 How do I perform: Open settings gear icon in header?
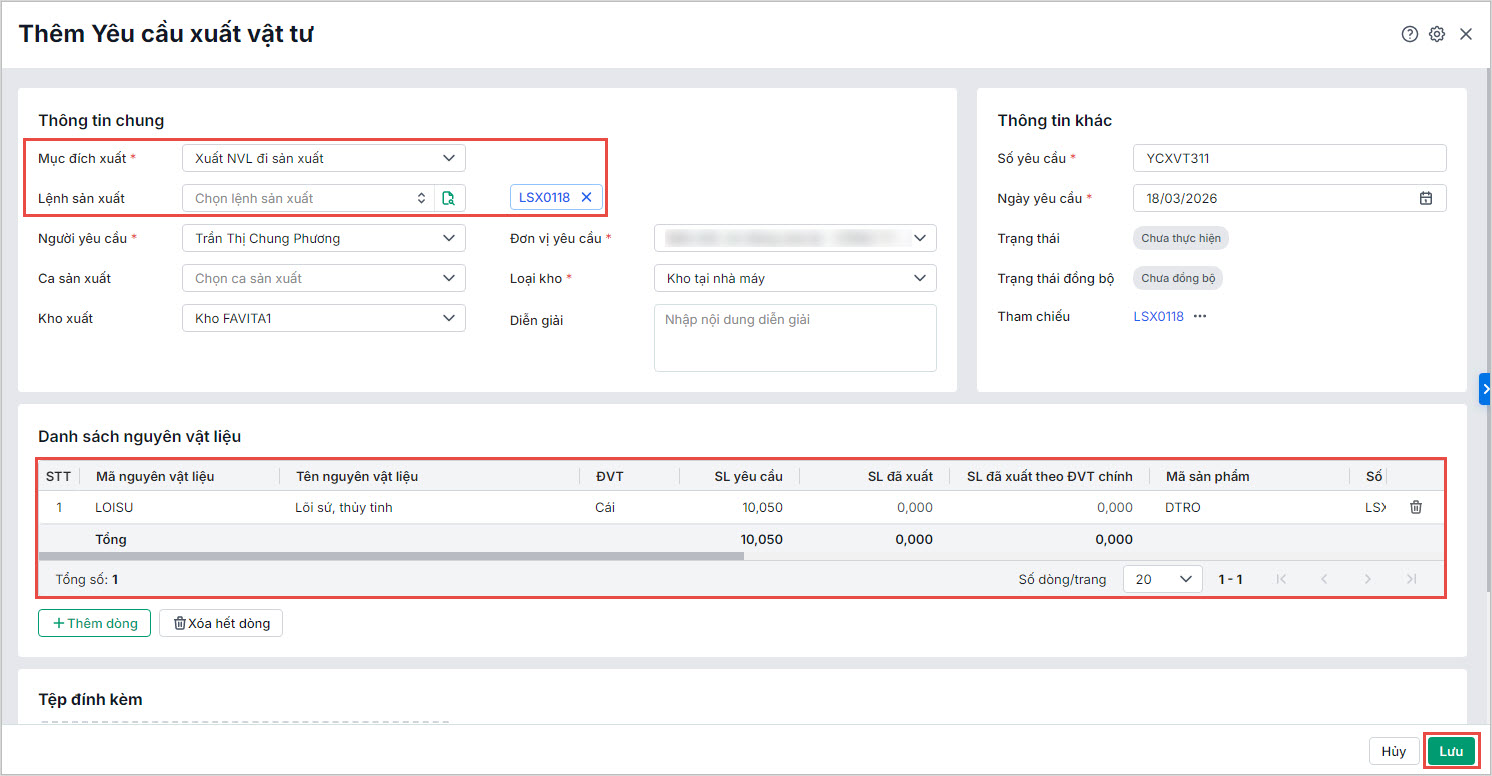pyautogui.click(x=1437, y=34)
